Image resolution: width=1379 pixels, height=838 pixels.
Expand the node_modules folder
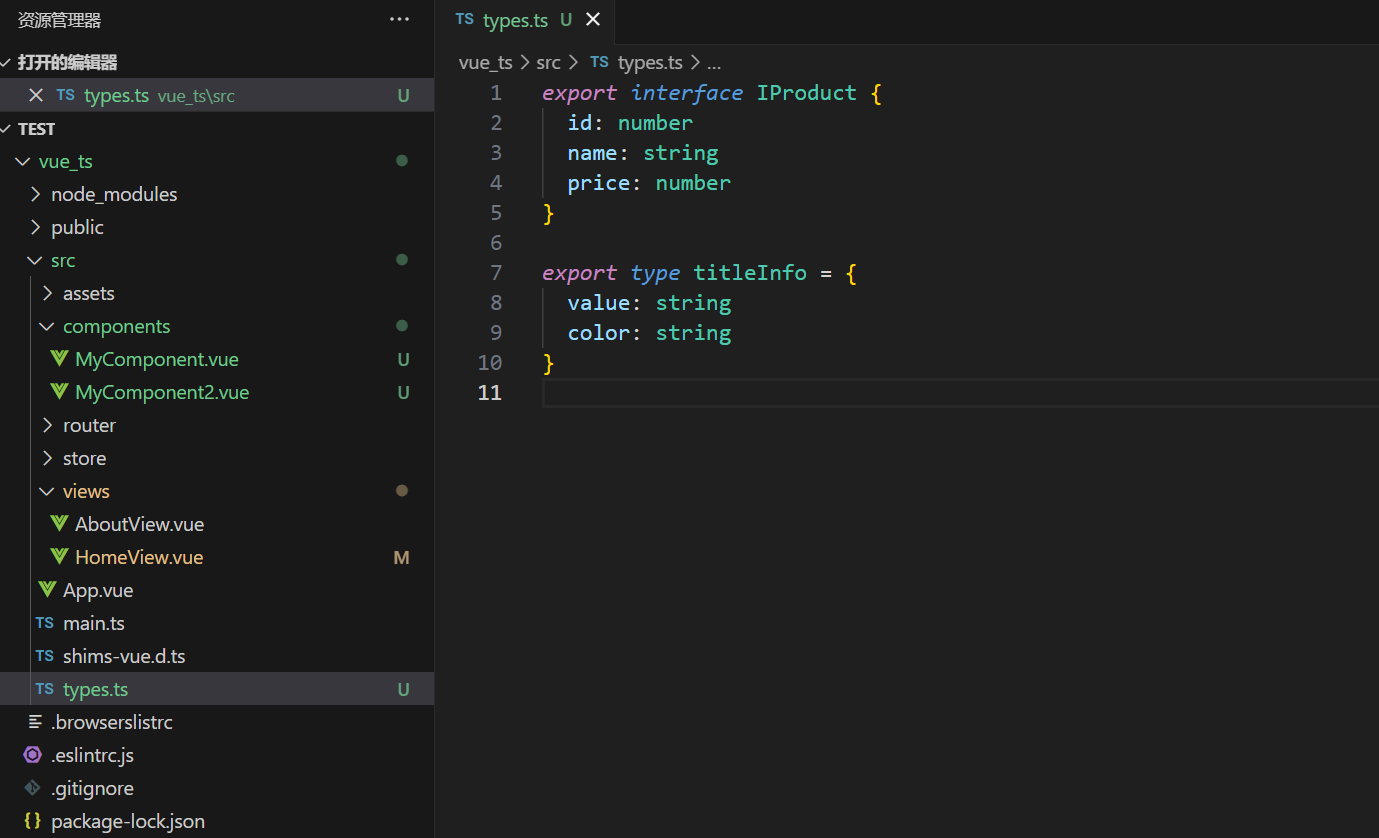[36, 194]
